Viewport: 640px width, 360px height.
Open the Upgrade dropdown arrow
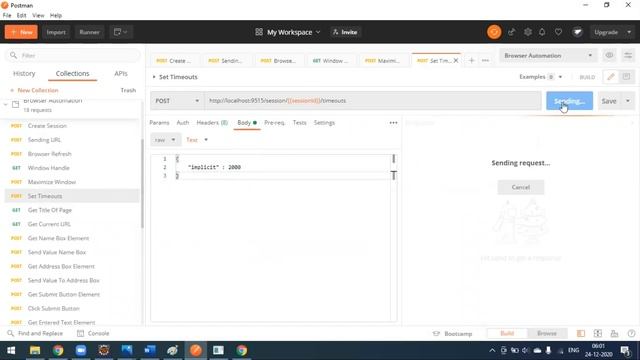pos(629,32)
